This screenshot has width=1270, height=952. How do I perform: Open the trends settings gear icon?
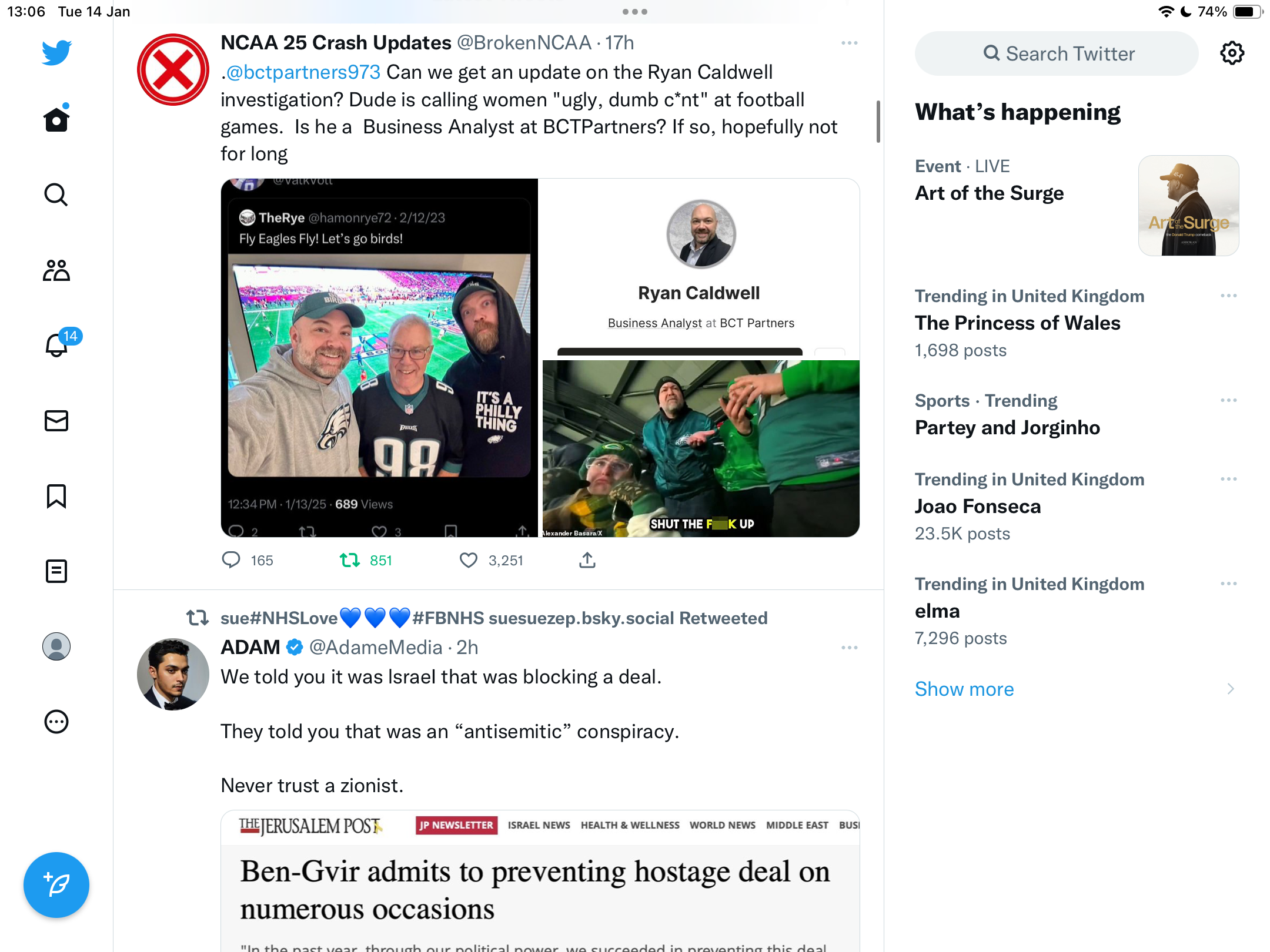[x=1232, y=53]
